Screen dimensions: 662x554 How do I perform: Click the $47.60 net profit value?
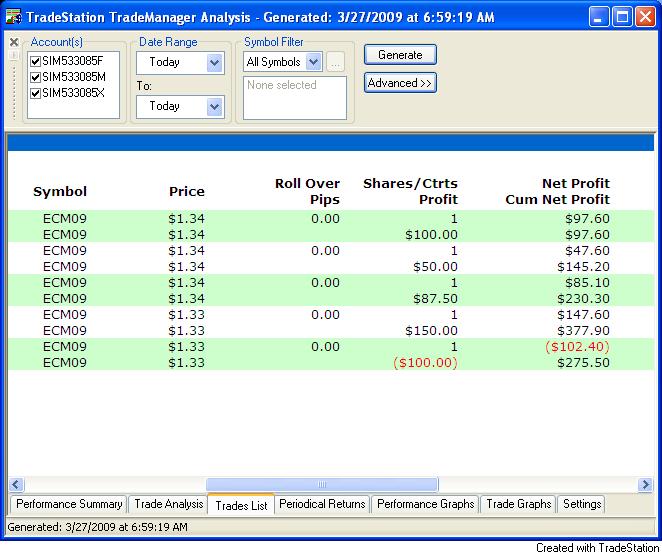tap(587, 251)
